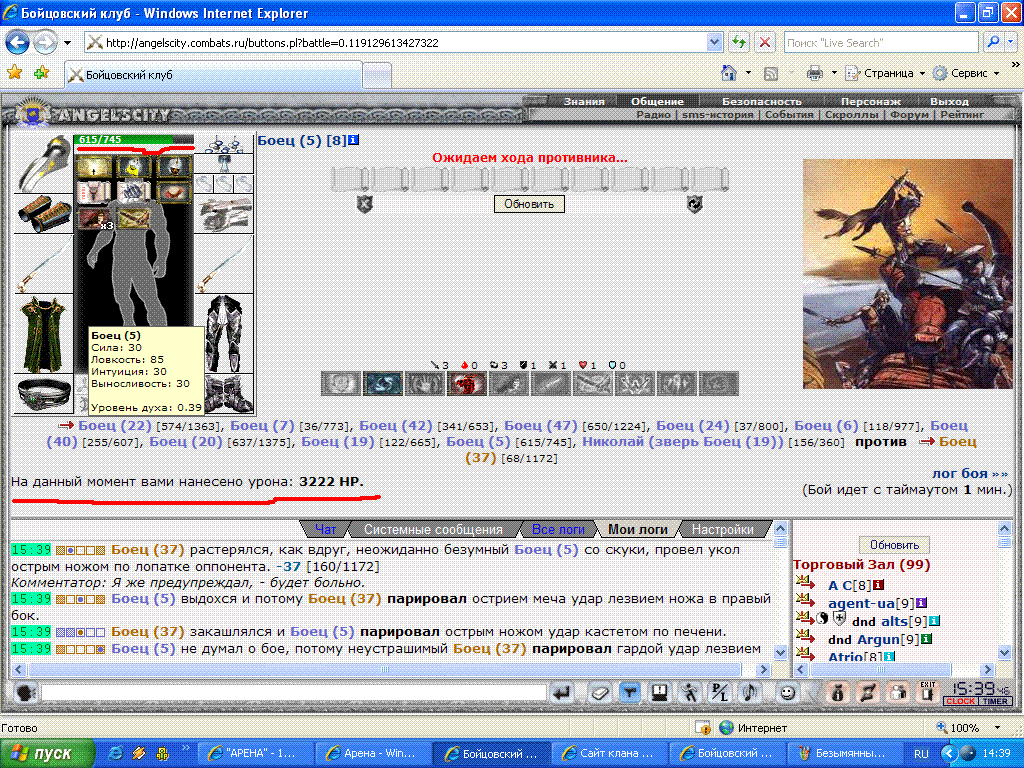Screen dimensions: 1024x768
Task: Open the Live Search options dropdown
Action: point(1011,43)
